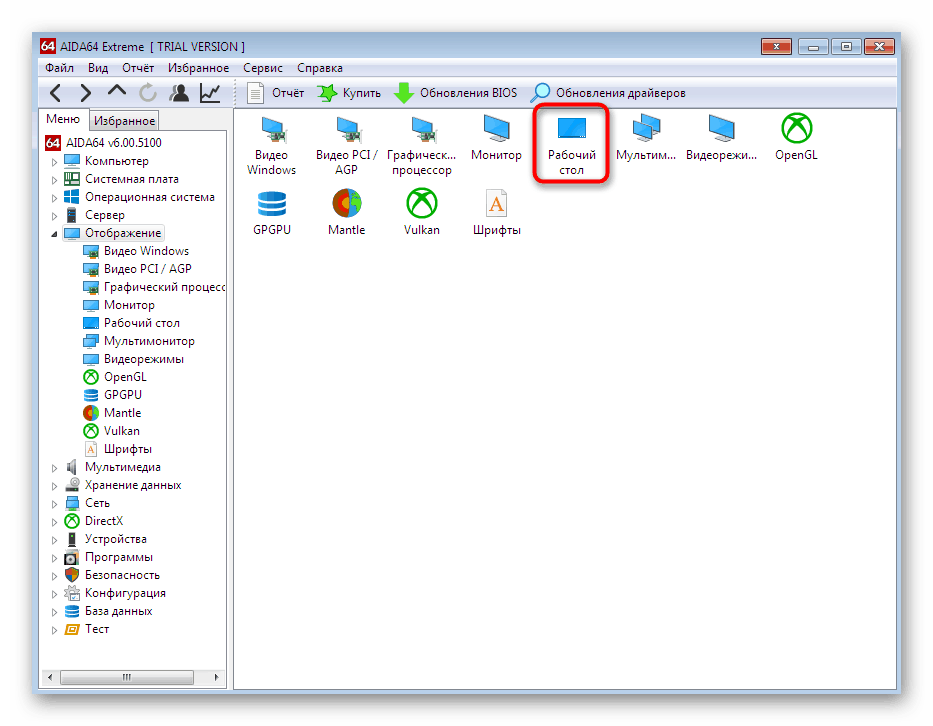Select Графический процессор in the tree
This screenshot has width=933, height=726.
coord(154,287)
